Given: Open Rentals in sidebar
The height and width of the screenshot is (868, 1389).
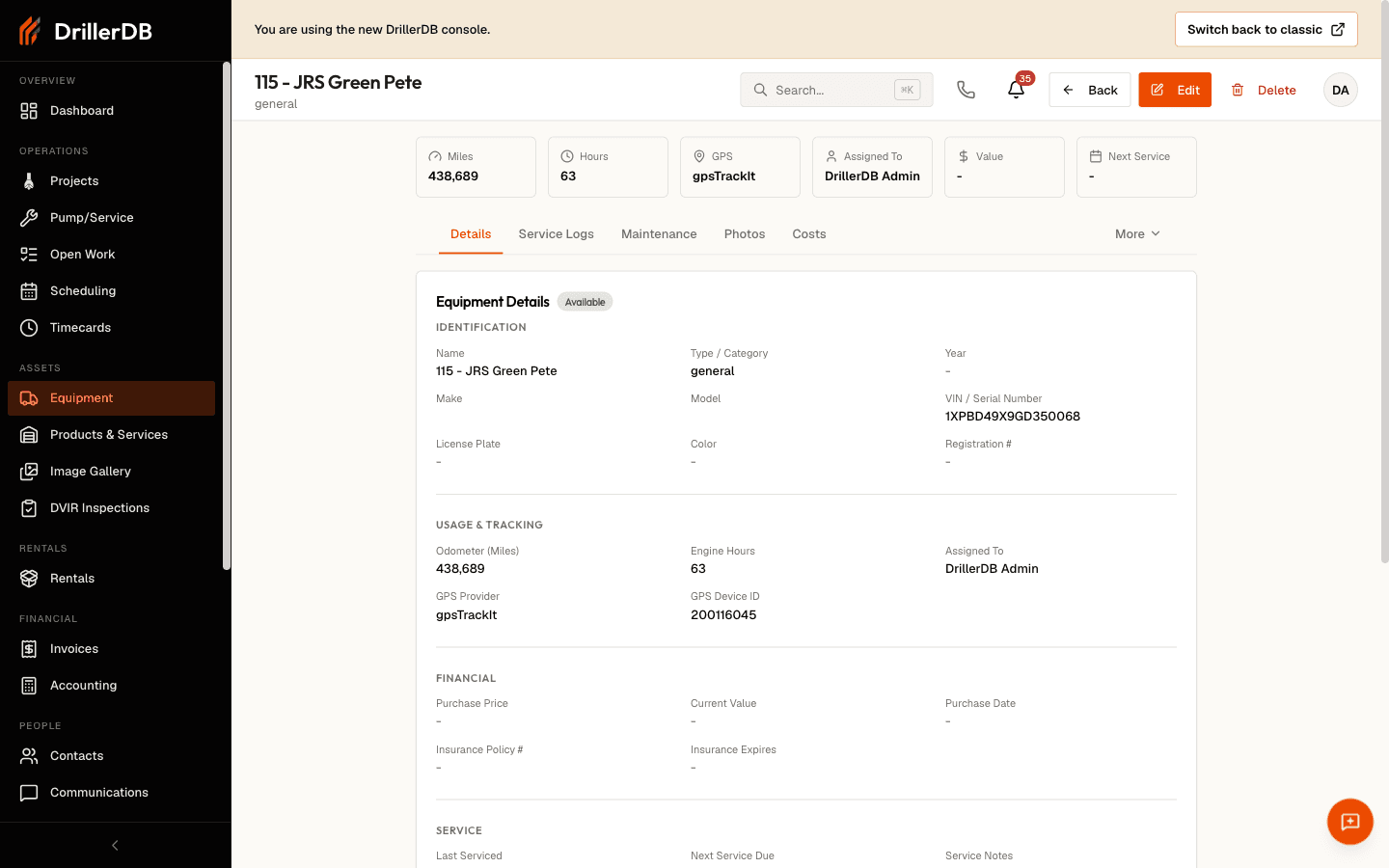Looking at the screenshot, I should click(111, 579).
